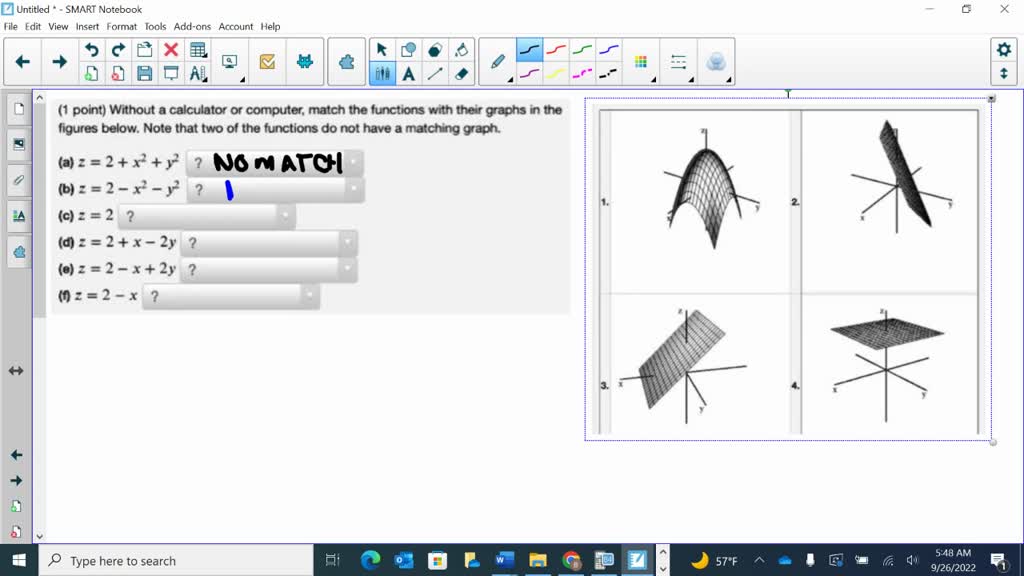Select the blue highlighted pen style
Viewport: 1024px width, 576px height.
pos(529,47)
